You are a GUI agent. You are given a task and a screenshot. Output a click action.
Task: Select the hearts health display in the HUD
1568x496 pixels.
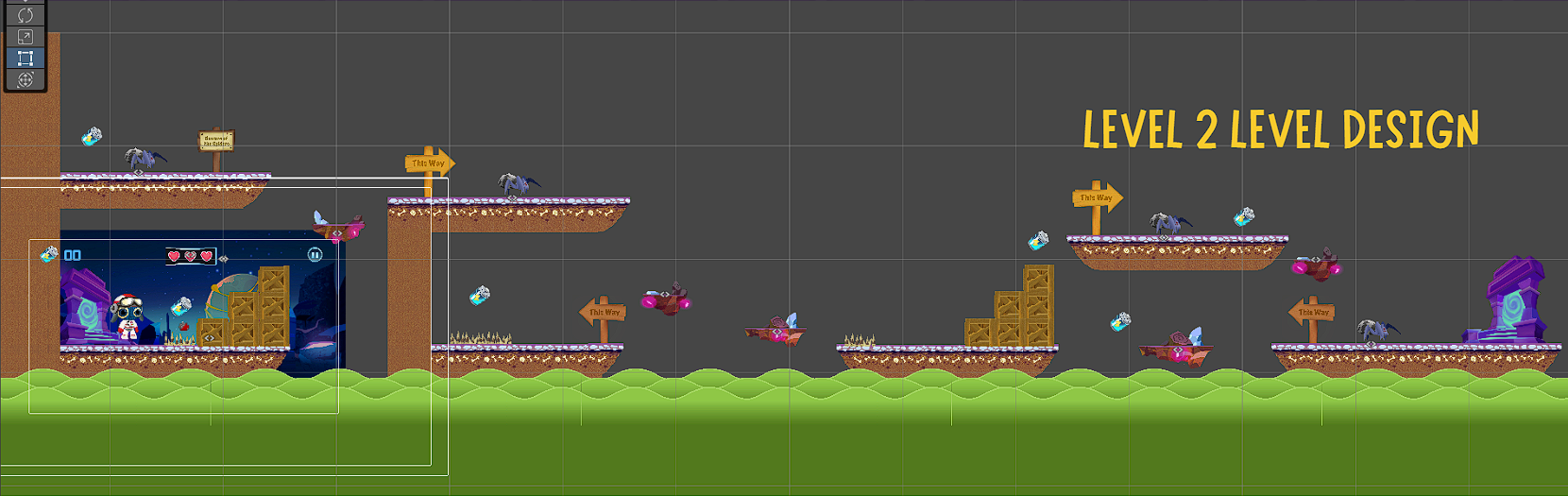pos(190,256)
